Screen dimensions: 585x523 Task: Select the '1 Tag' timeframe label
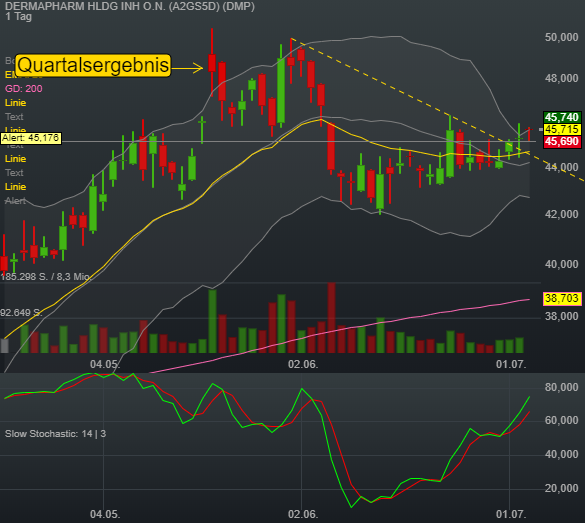[19, 16]
